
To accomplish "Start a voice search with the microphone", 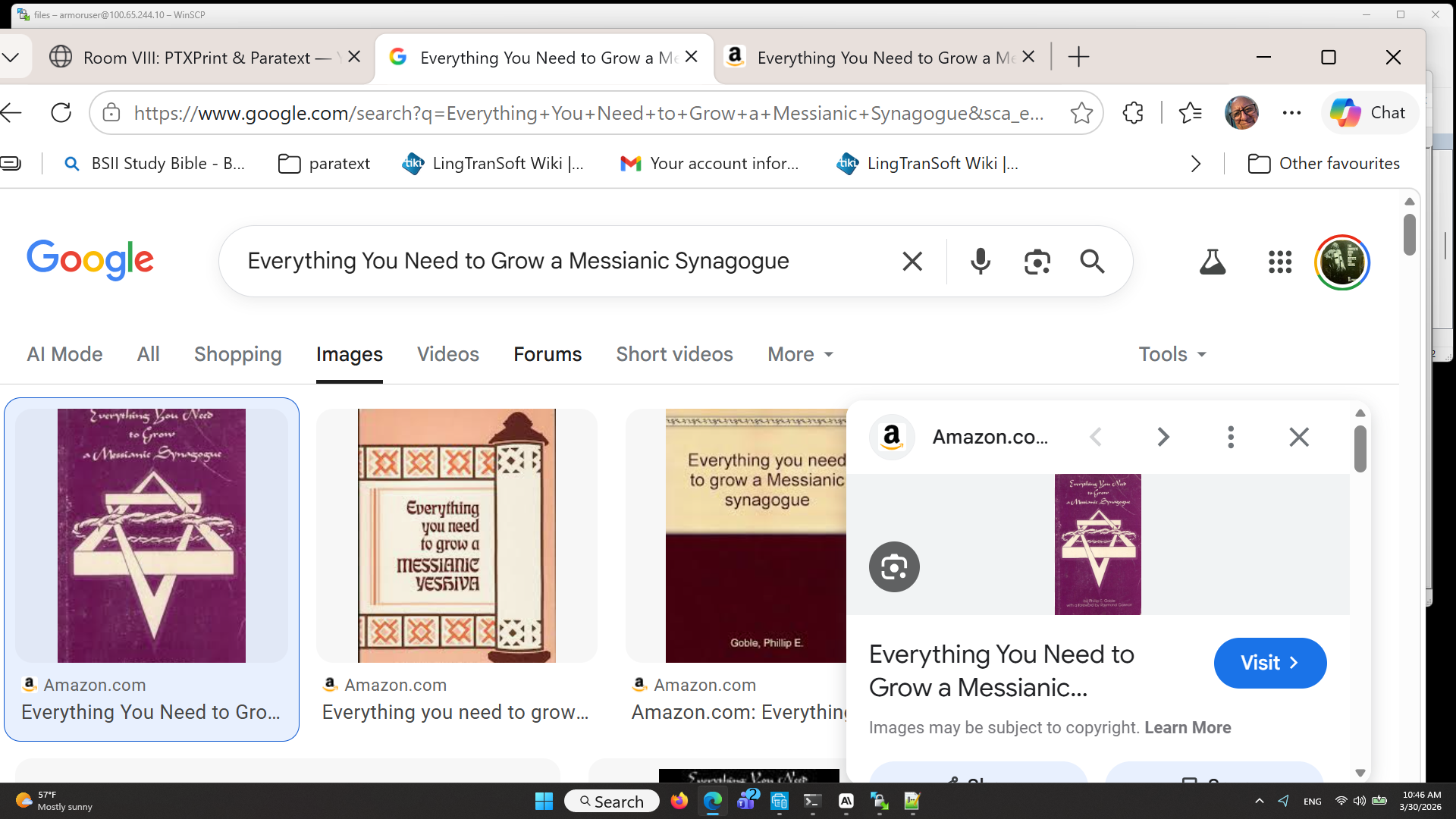I will [980, 262].
